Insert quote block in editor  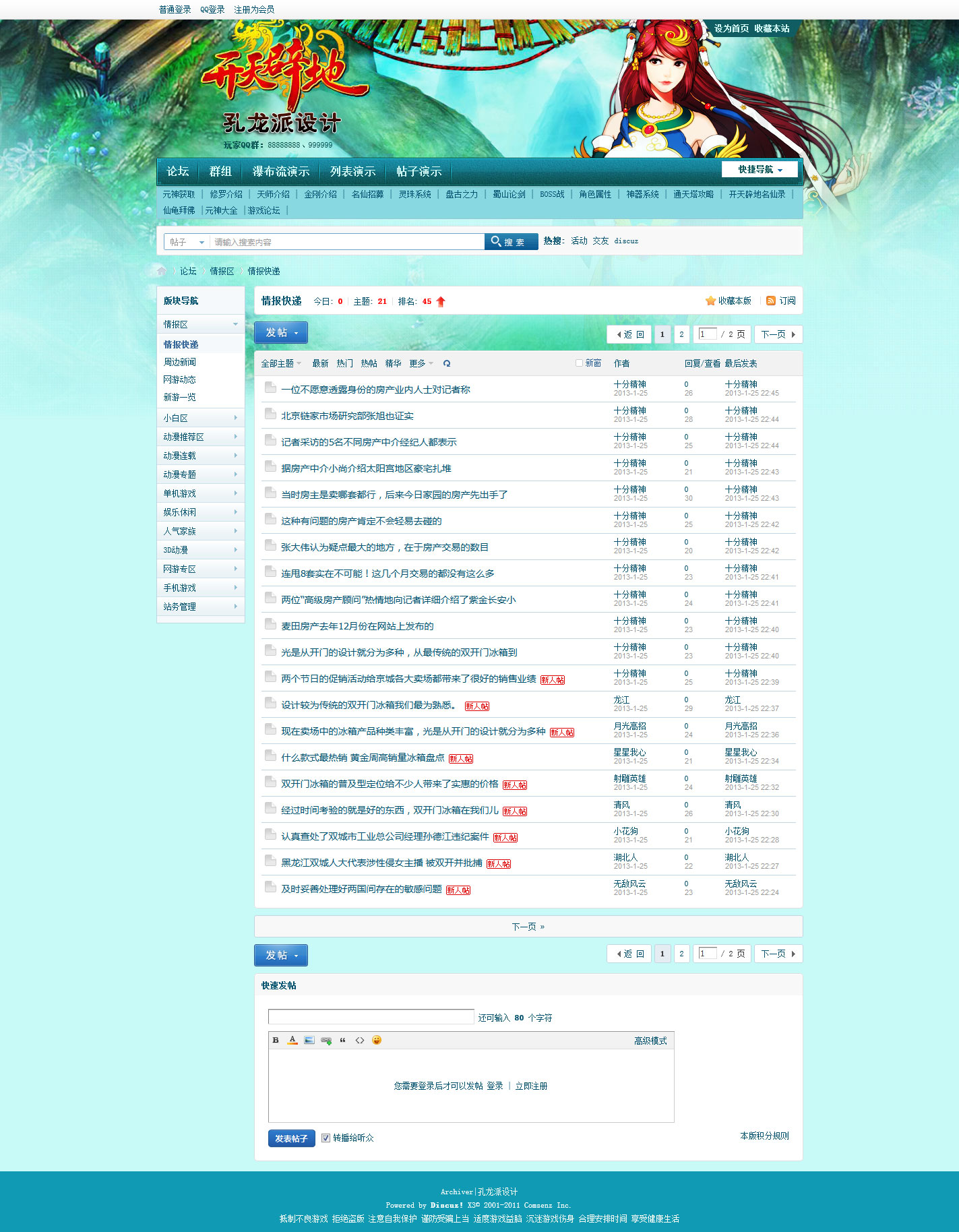click(342, 1040)
